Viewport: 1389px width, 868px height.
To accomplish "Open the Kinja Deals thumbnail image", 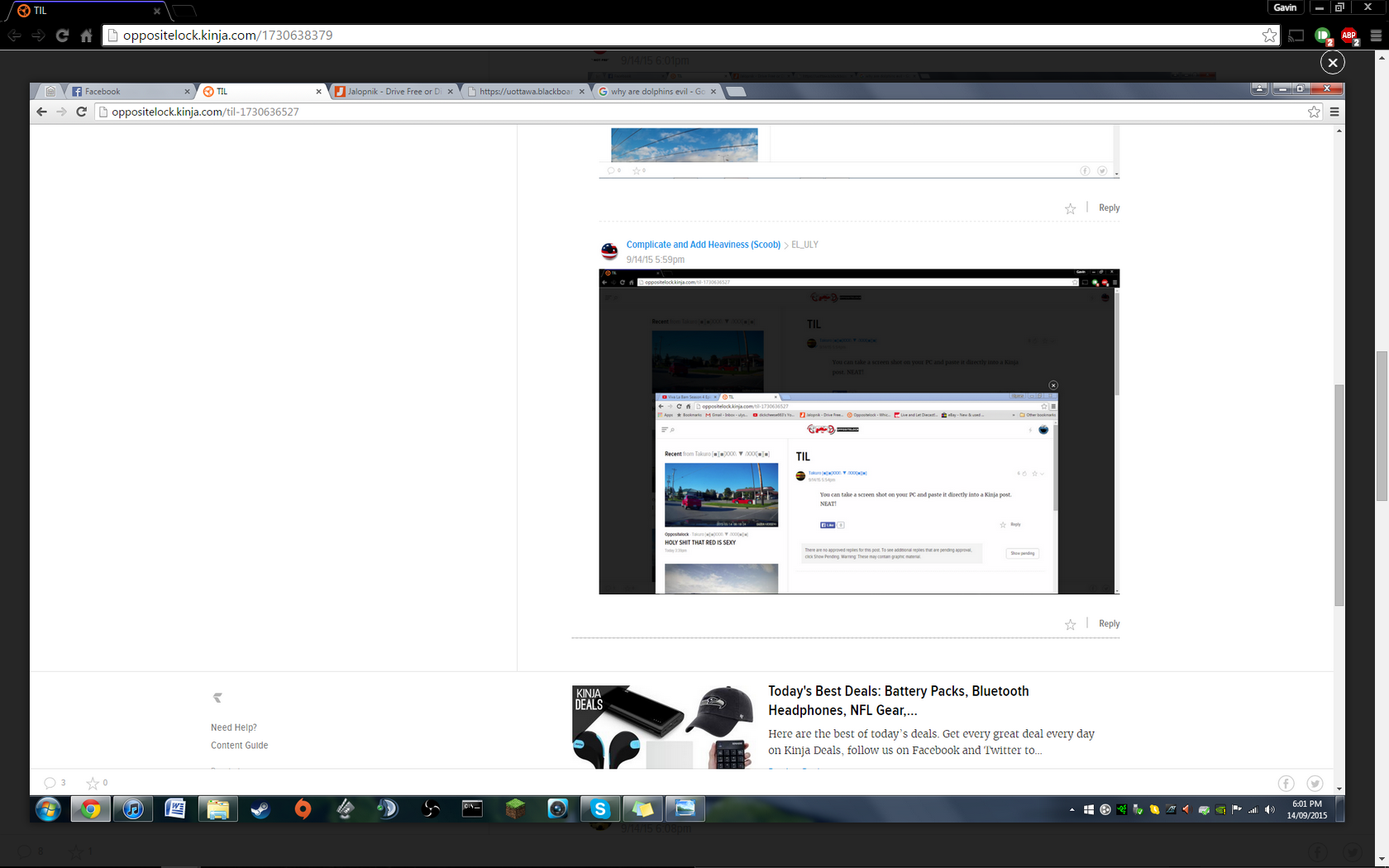I will point(663,727).
